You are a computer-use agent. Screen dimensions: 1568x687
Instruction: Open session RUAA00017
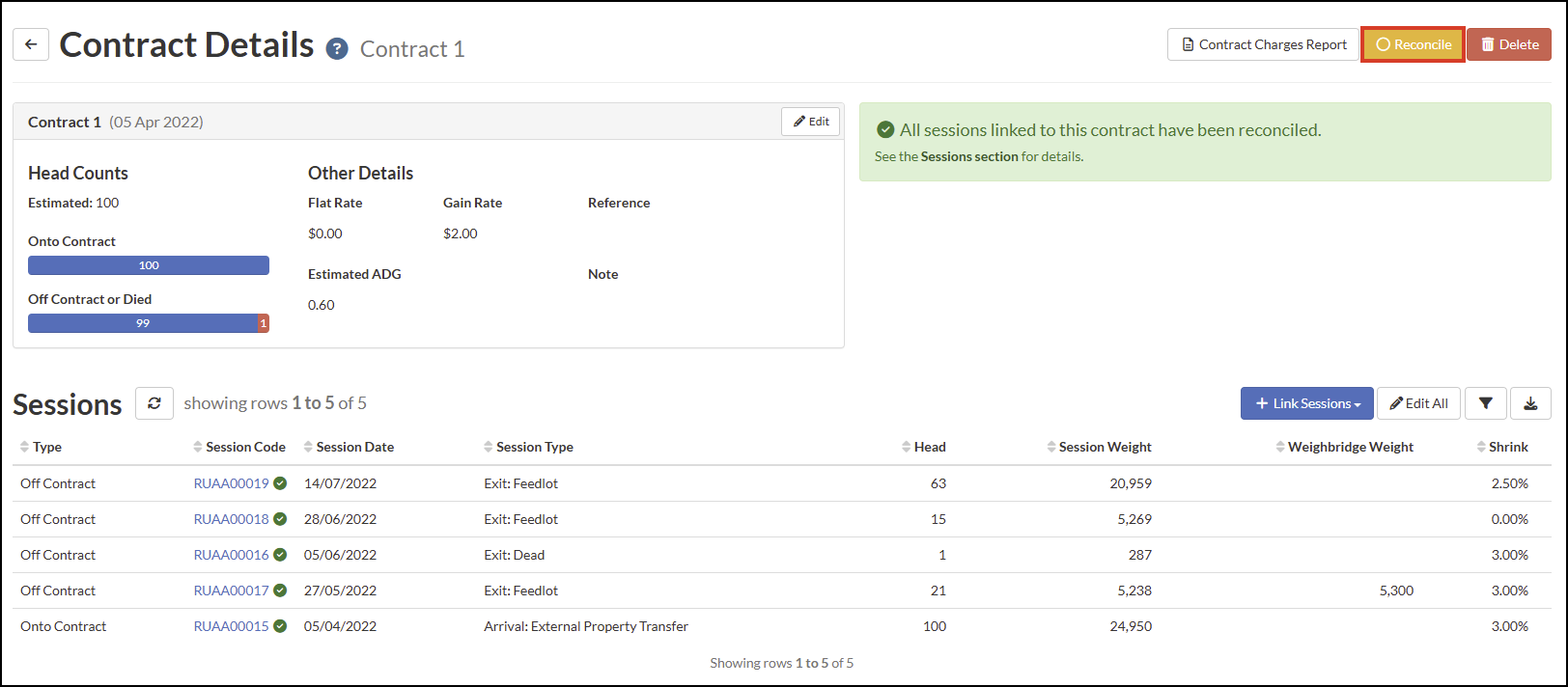coord(232,591)
